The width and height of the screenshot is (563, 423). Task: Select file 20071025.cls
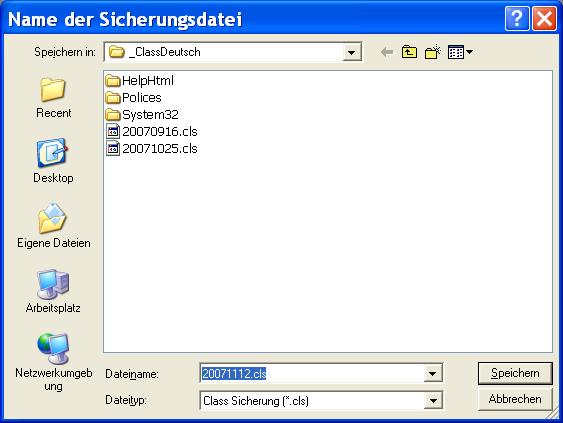coord(152,148)
